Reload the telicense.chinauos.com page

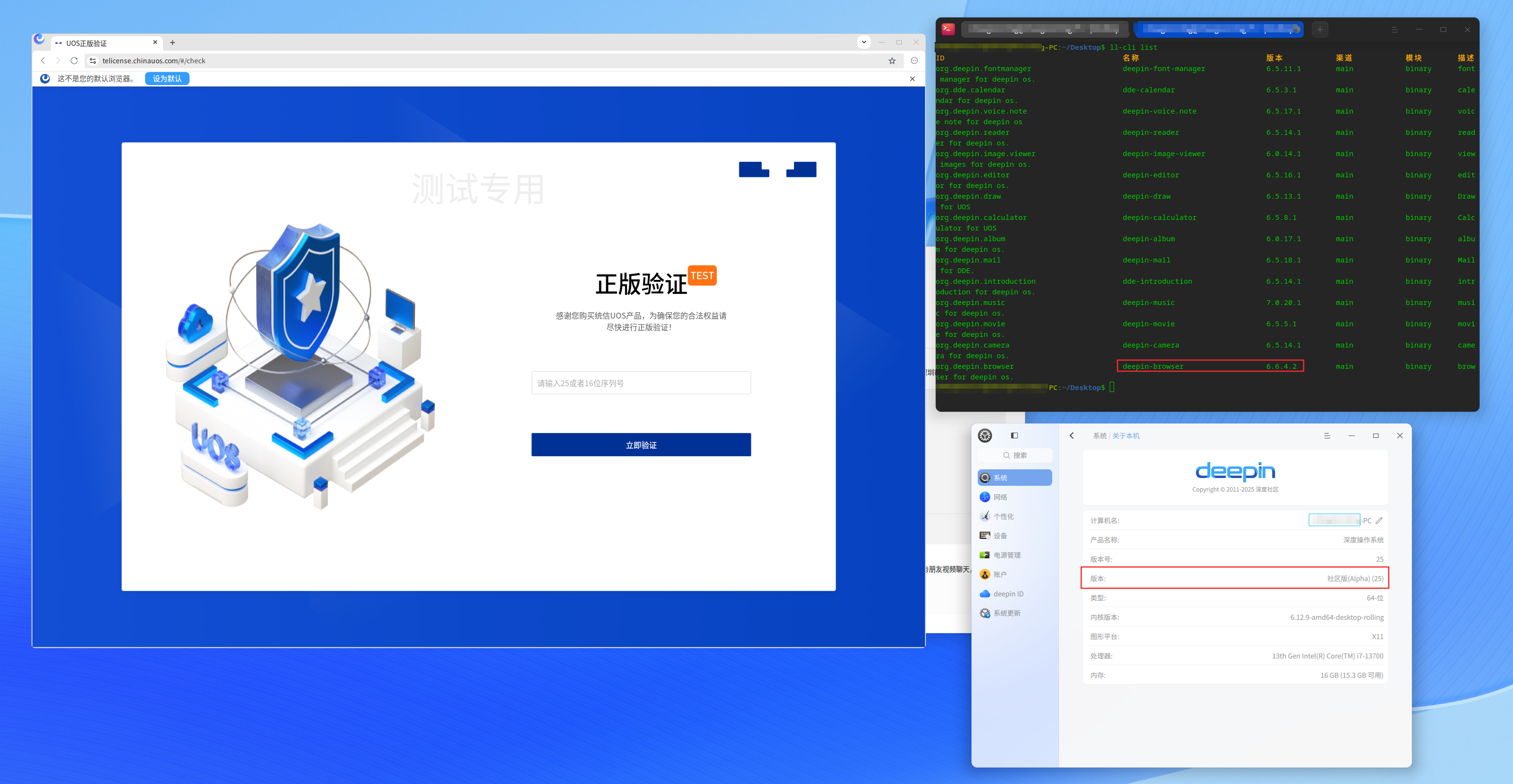(74, 60)
